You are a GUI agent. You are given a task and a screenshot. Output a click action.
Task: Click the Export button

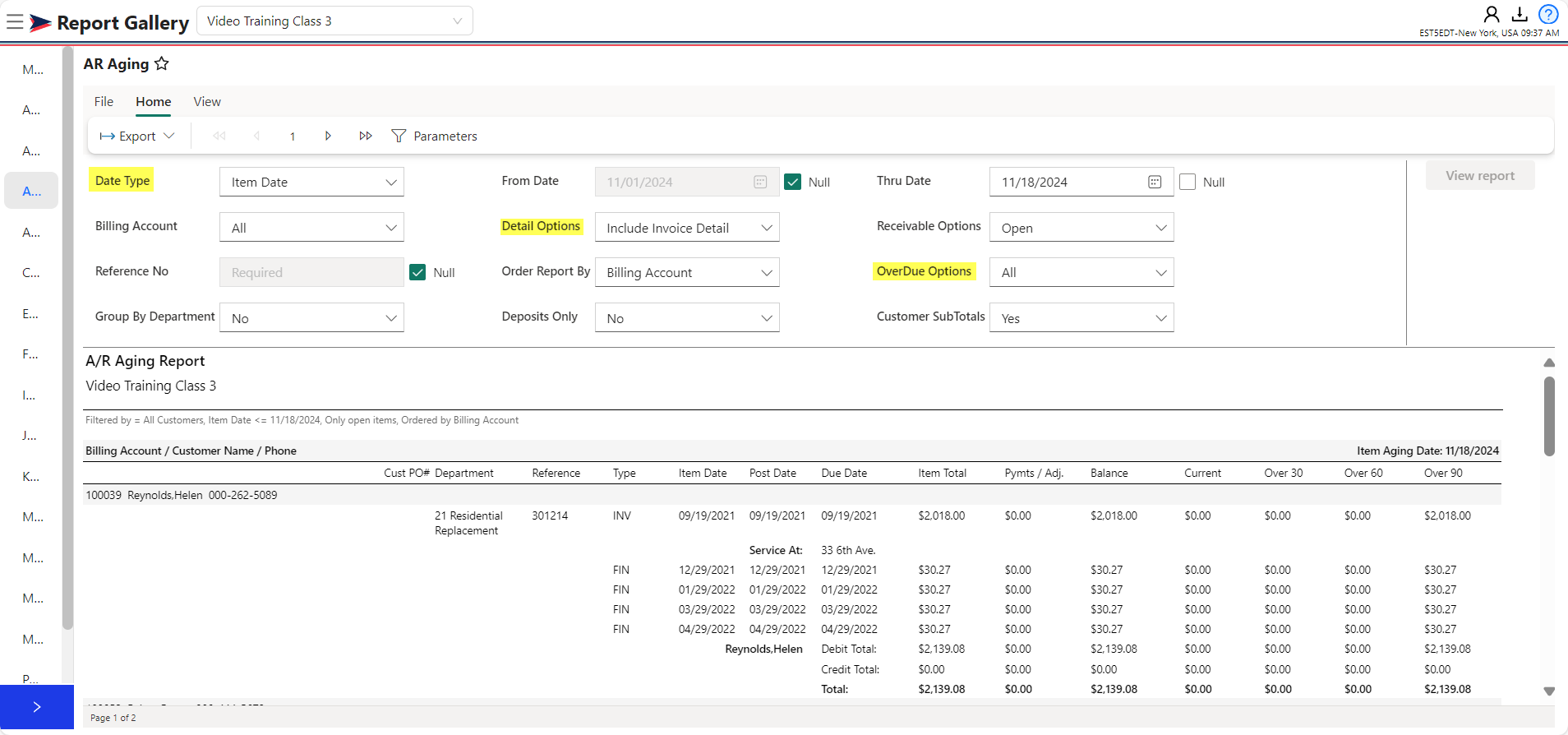click(136, 136)
